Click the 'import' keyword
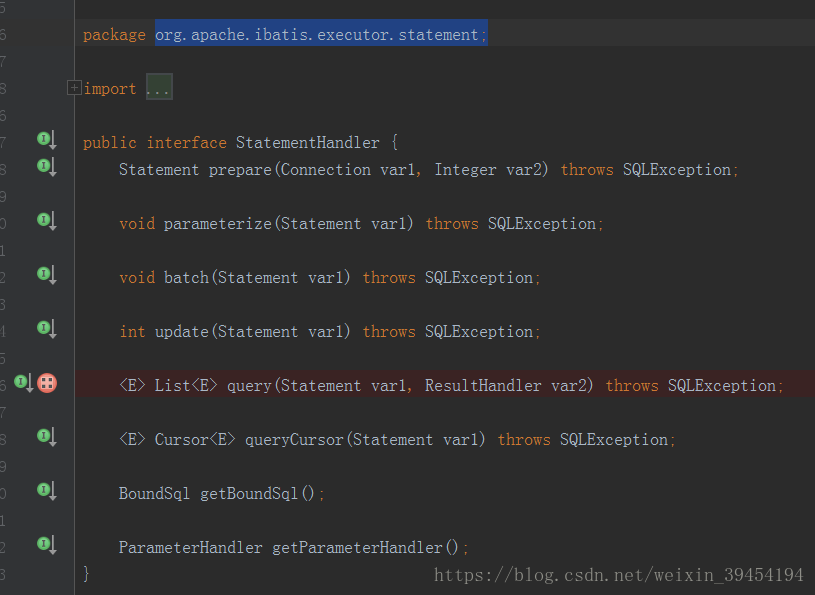The width and height of the screenshot is (815, 595). tap(110, 89)
